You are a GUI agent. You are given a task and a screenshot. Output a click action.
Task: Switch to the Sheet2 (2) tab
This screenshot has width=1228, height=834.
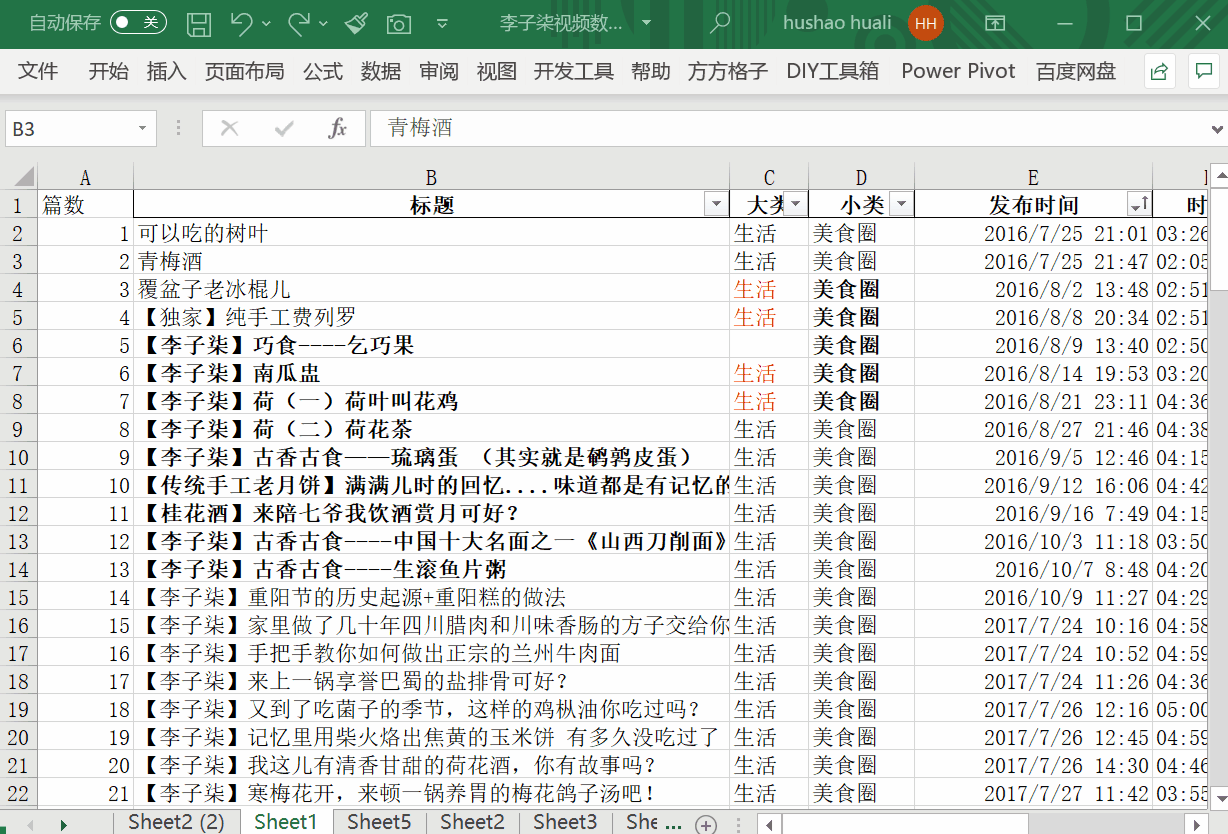(176, 822)
